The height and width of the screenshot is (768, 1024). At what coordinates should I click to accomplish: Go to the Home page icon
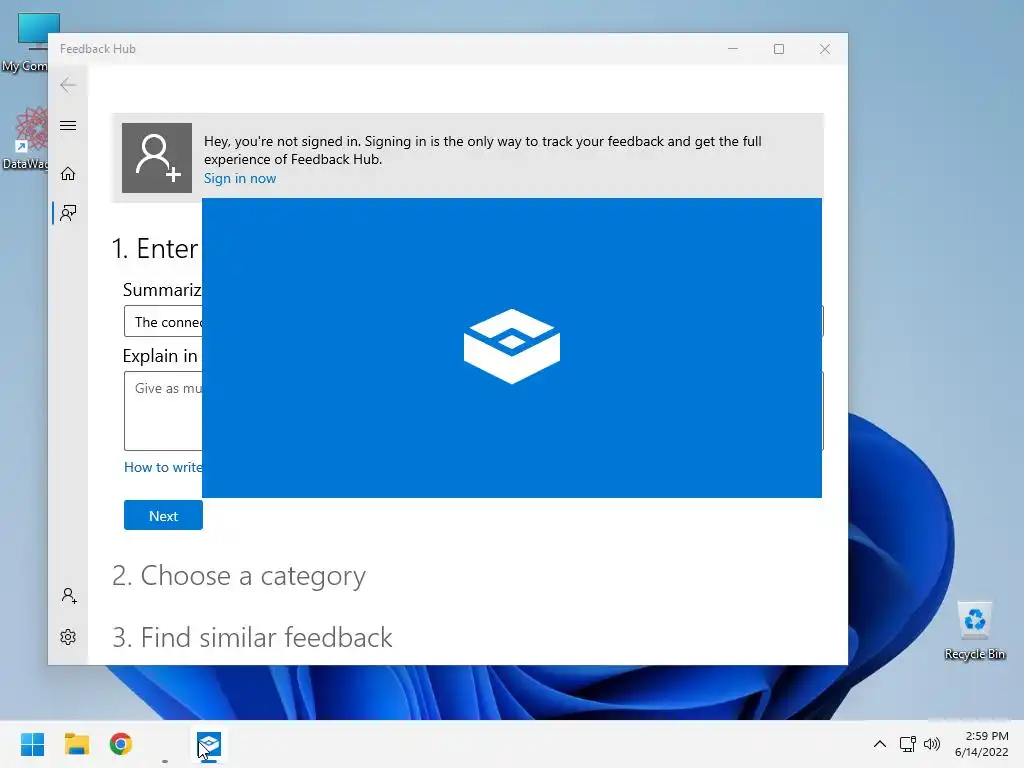(x=68, y=174)
